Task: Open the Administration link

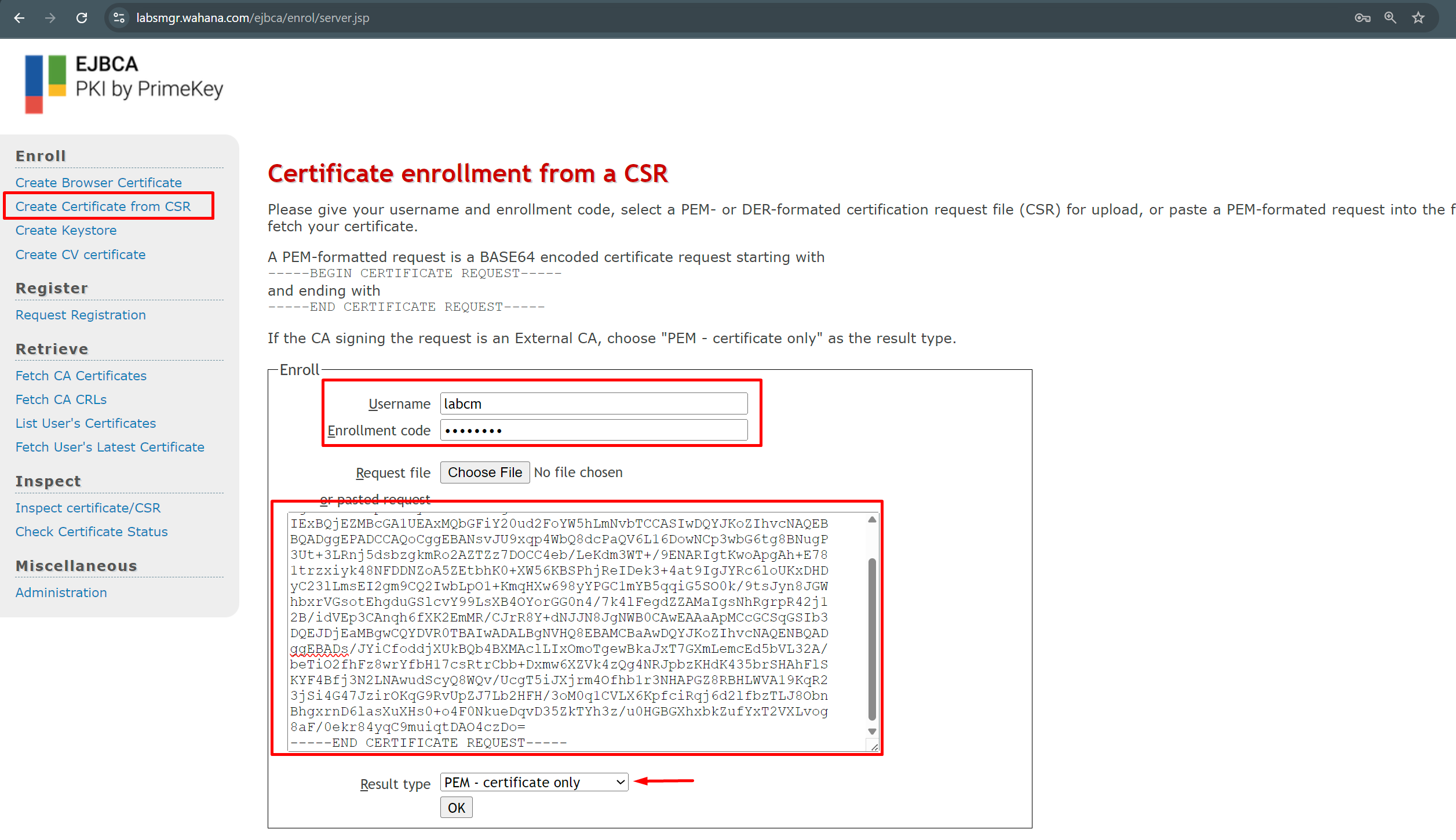Action: pos(61,592)
